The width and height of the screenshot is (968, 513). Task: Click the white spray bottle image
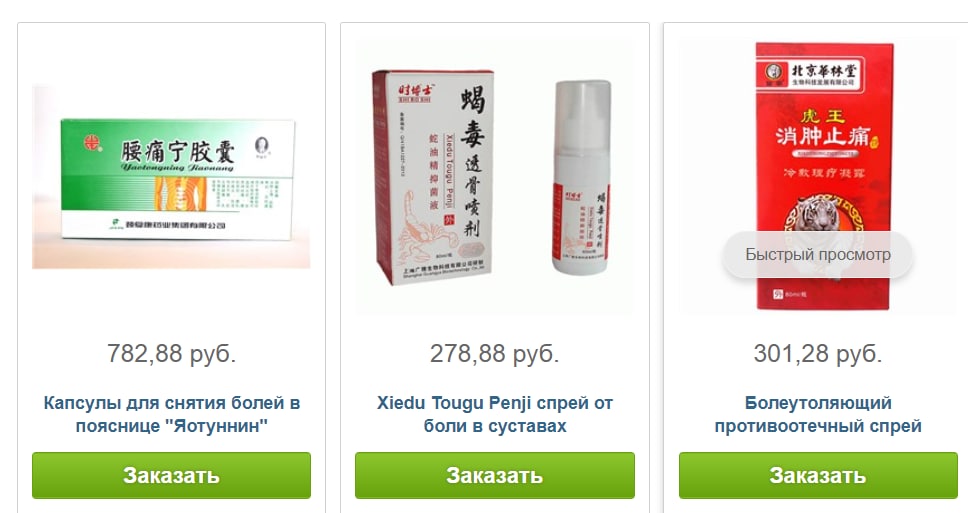581,177
